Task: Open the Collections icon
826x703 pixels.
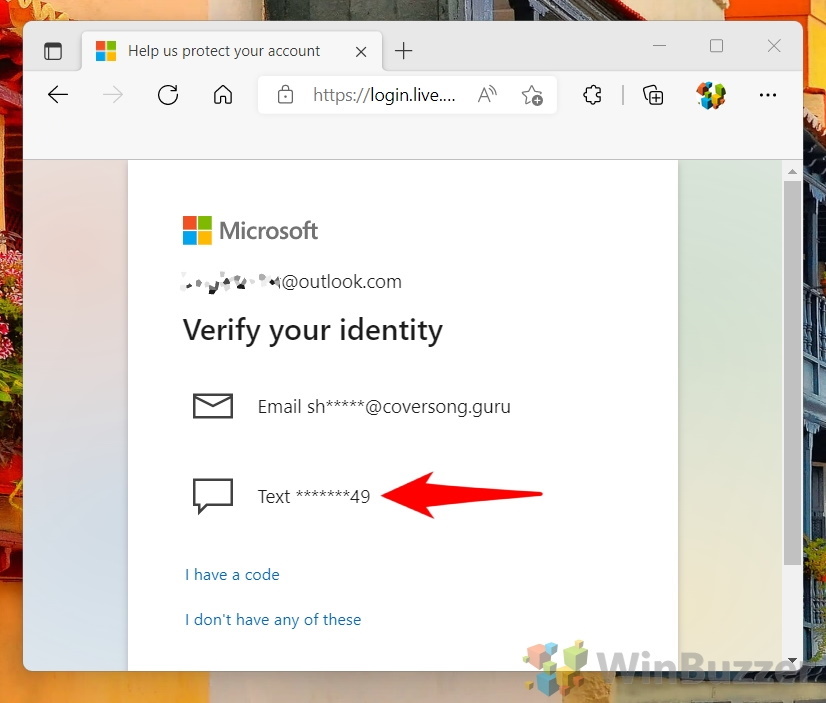Action: (653, 95)
